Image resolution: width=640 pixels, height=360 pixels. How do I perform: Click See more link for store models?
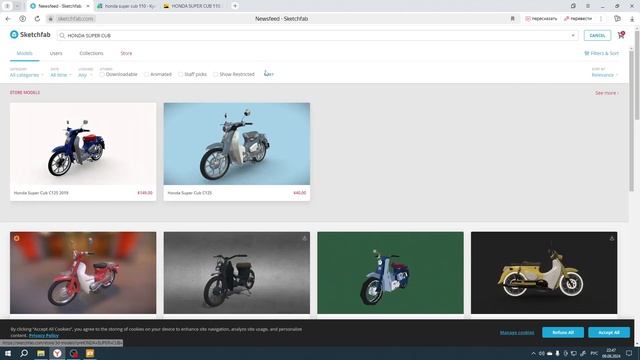pyautogui.click(x=607, y=93)
